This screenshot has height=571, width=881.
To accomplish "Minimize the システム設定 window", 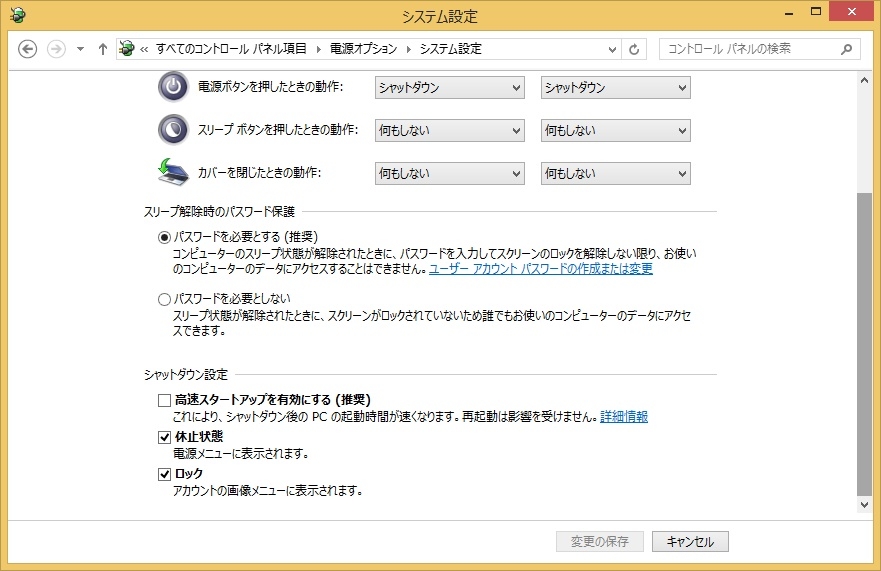I will click(x=789, y=12).
